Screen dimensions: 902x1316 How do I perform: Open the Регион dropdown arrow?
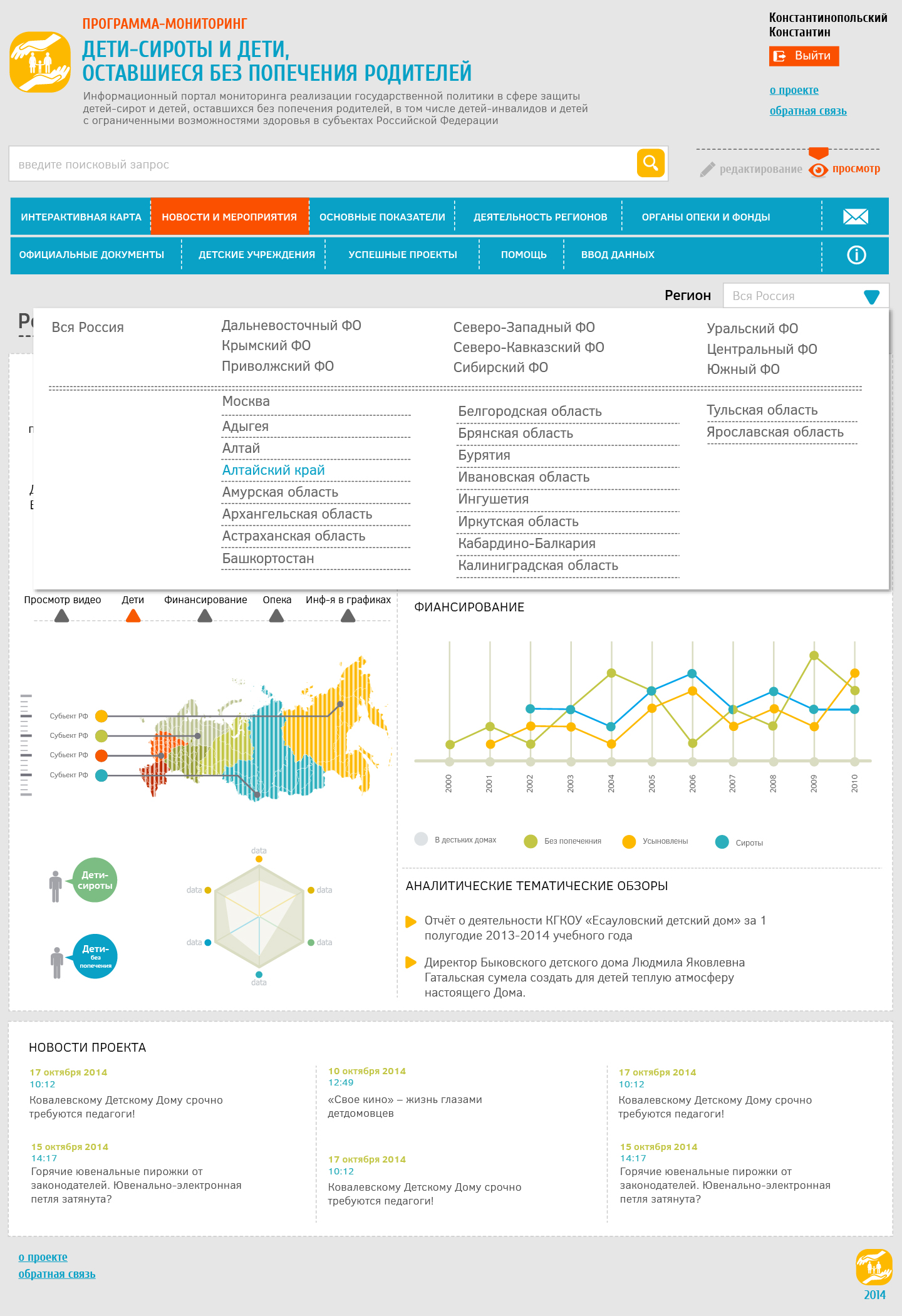(871, 297)
